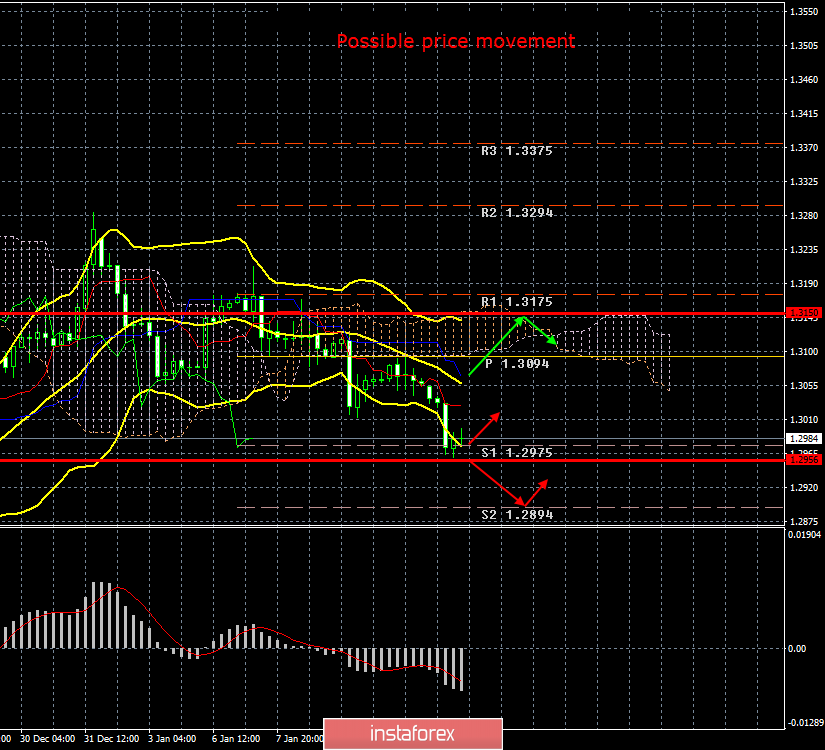This screenshot has width=825, height=750.
Task: Click the R3 1.3375 pivot label
Action: 516,151
